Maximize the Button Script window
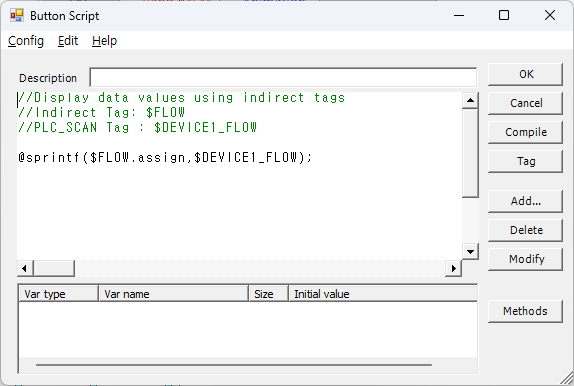This screenshot has height=386, width=574. tap(504, 15)
